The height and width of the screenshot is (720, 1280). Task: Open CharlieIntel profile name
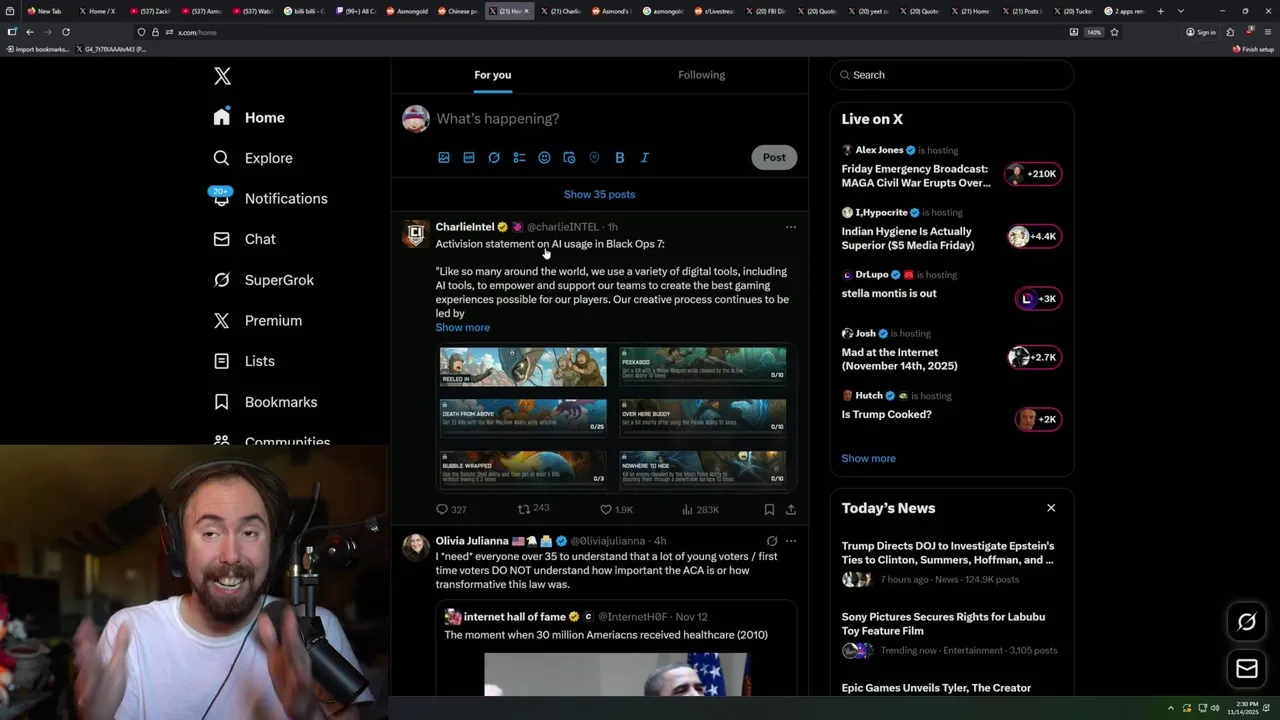coord(465,227)
